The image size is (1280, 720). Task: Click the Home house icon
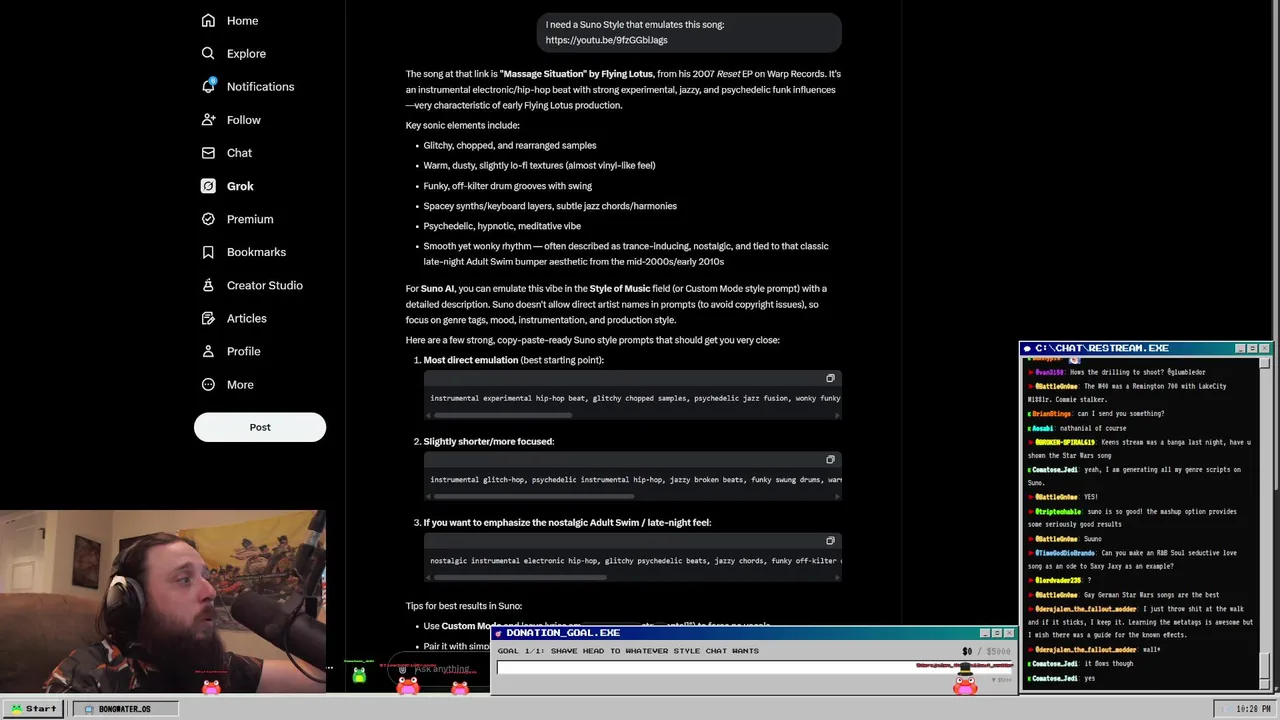point(208,20)
